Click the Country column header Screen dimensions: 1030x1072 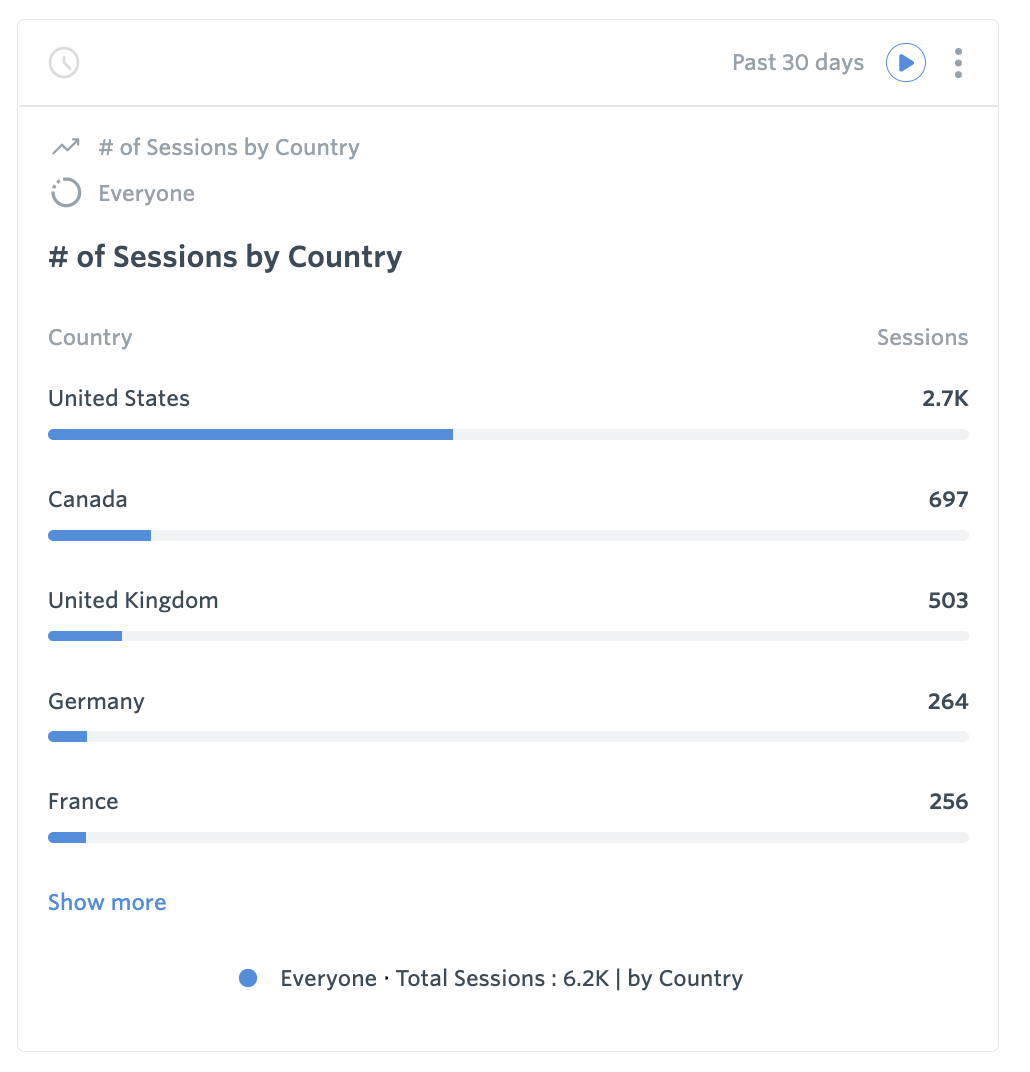pyautogui.click(x=90, y=337)
